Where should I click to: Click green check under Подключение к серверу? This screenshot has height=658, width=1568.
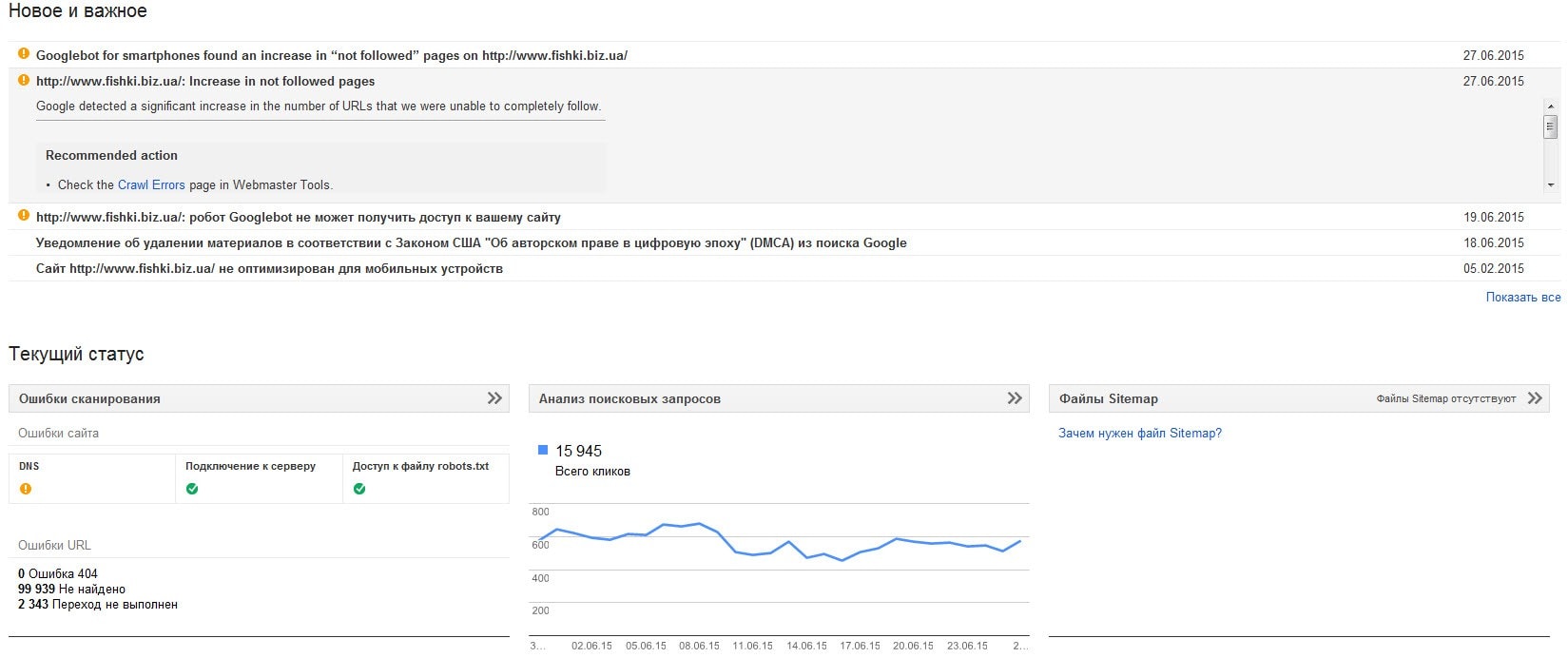[192, 489]
